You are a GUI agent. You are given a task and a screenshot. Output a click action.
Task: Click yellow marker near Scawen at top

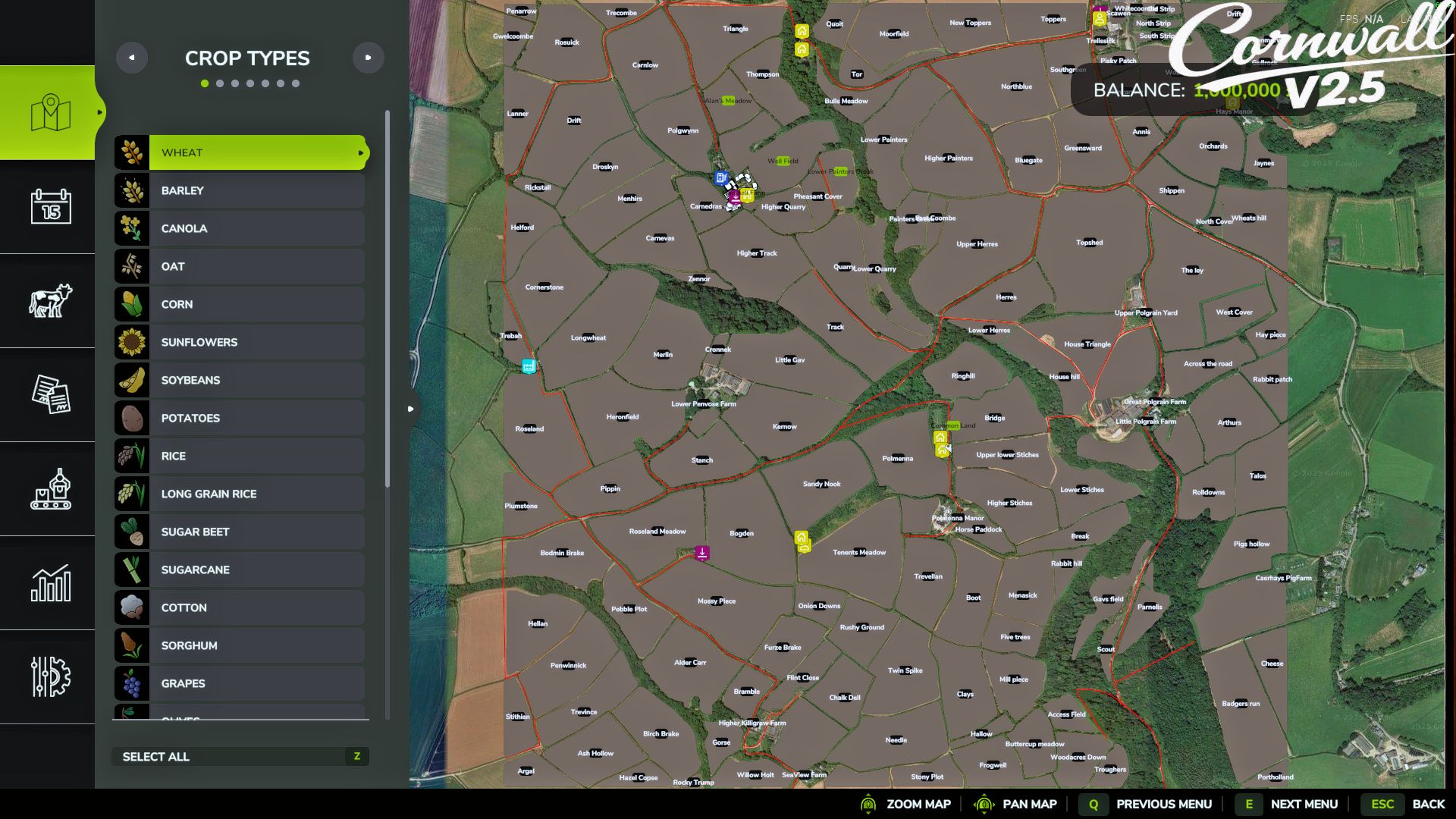point(1099,18)
